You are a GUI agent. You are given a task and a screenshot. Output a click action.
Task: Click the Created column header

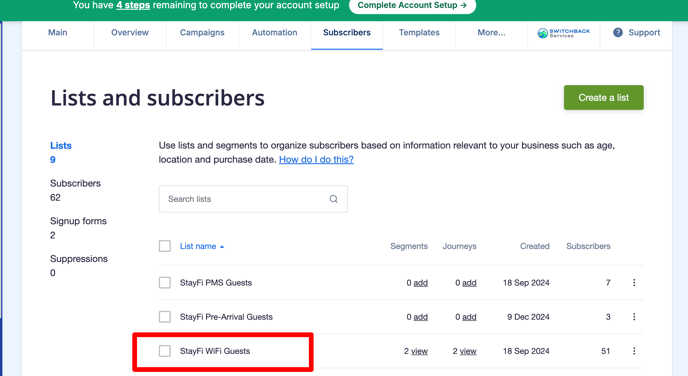pyautogui.click(x=535, y=246)
